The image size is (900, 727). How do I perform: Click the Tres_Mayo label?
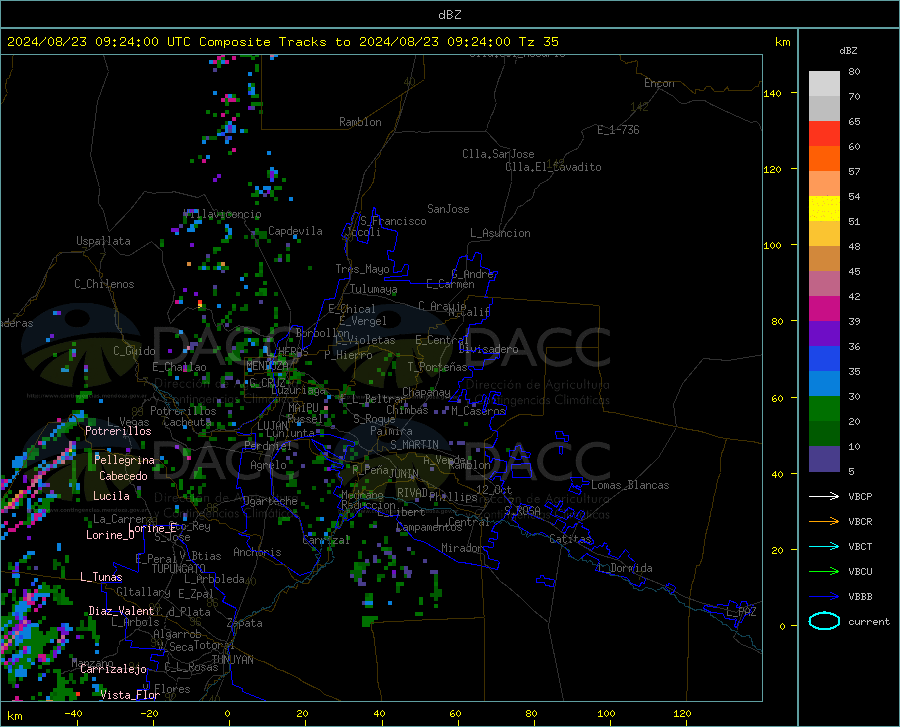click(362, 269)
